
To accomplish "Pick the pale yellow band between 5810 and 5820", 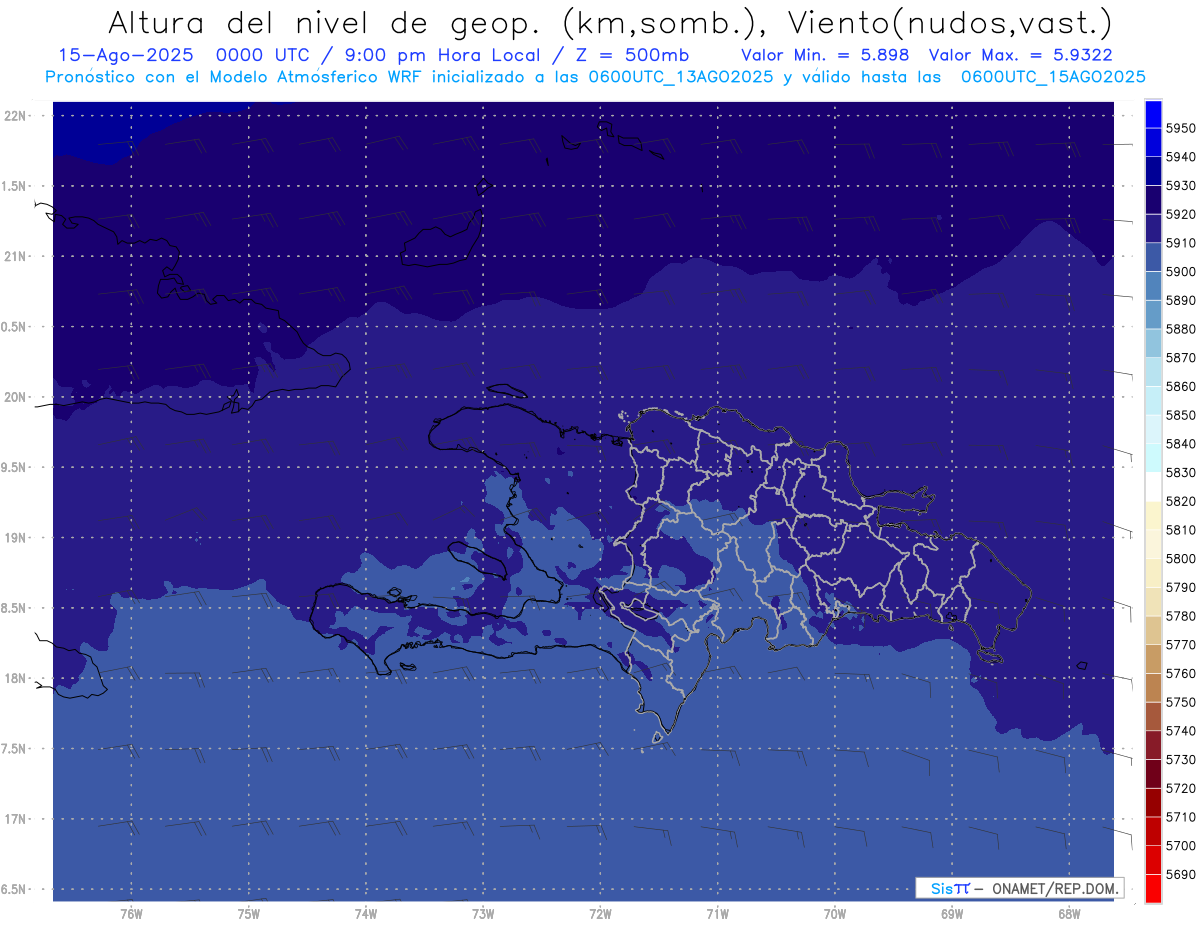I will point(1153,515).
